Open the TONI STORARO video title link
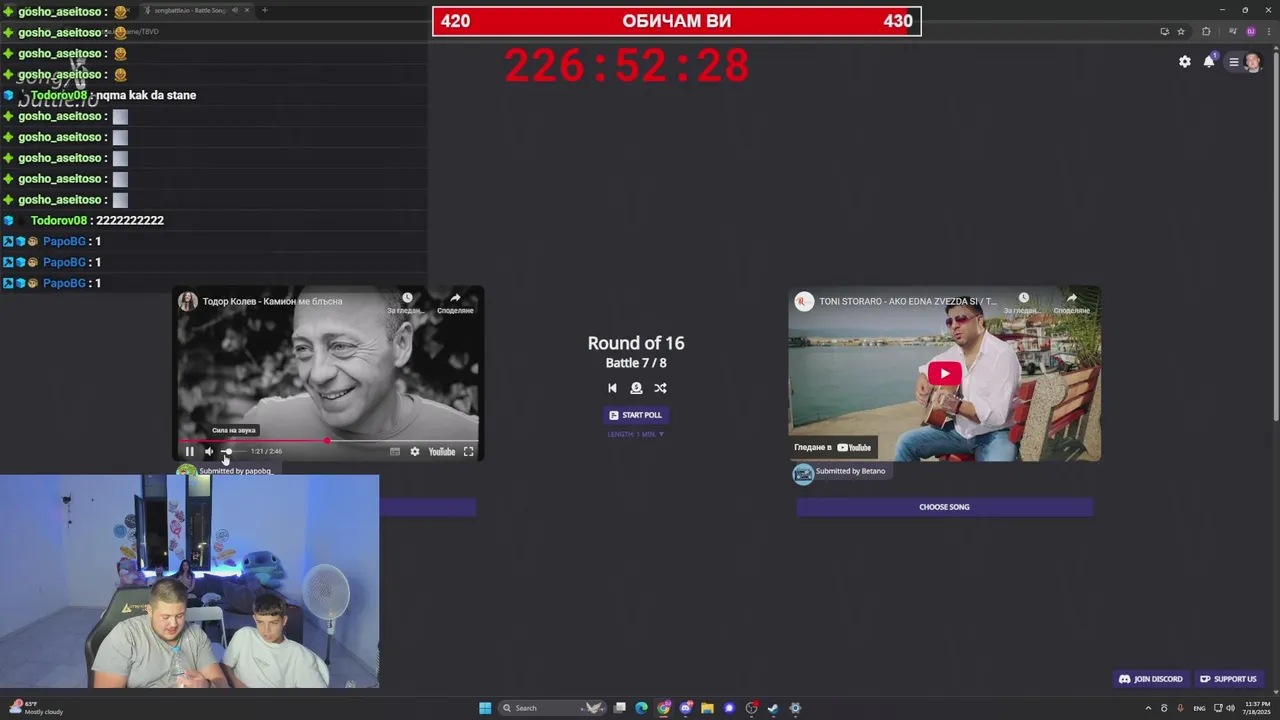Screen dimensions: 1280x720 908,301
